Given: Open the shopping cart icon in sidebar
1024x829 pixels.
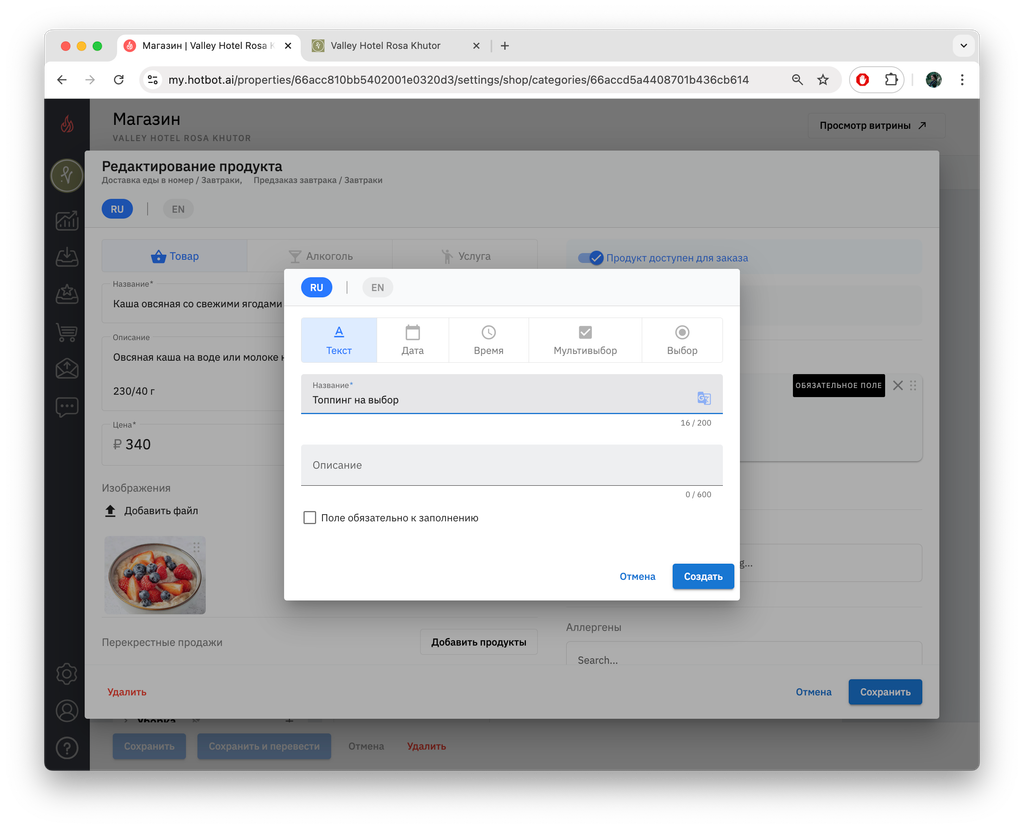Looking at the screenshot, I should [67, 332].
